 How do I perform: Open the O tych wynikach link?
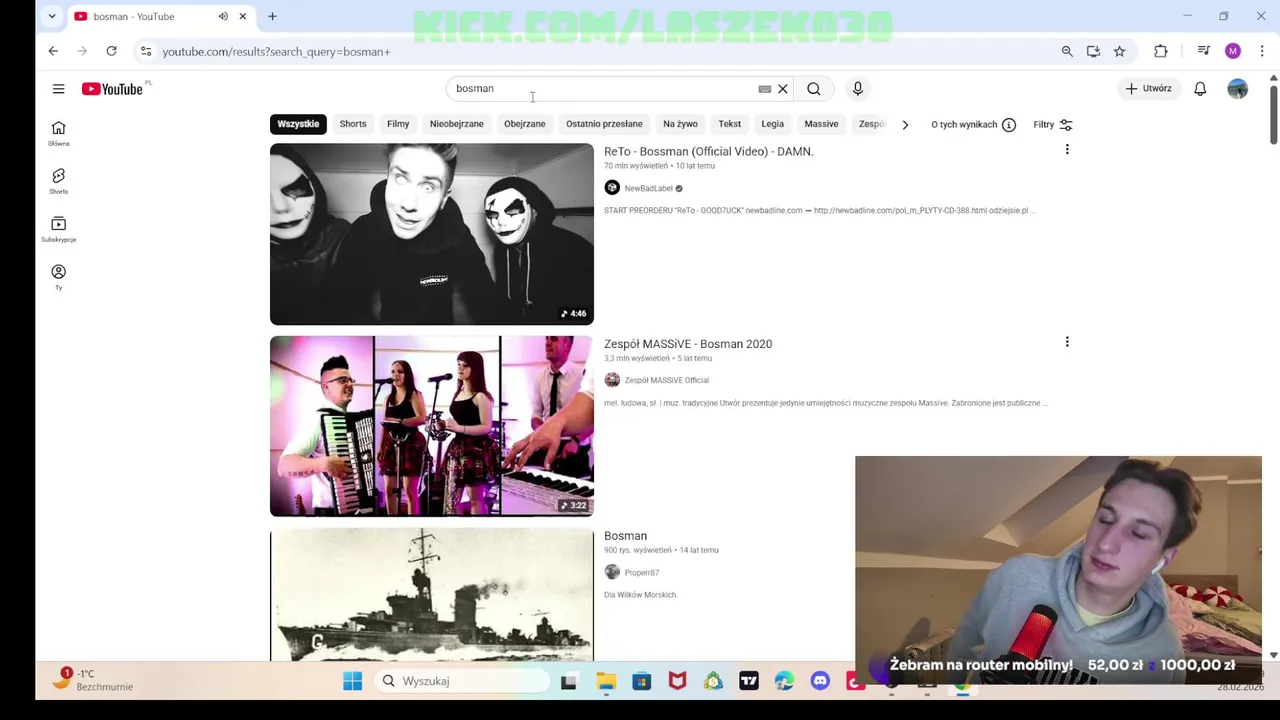(964, 125)
